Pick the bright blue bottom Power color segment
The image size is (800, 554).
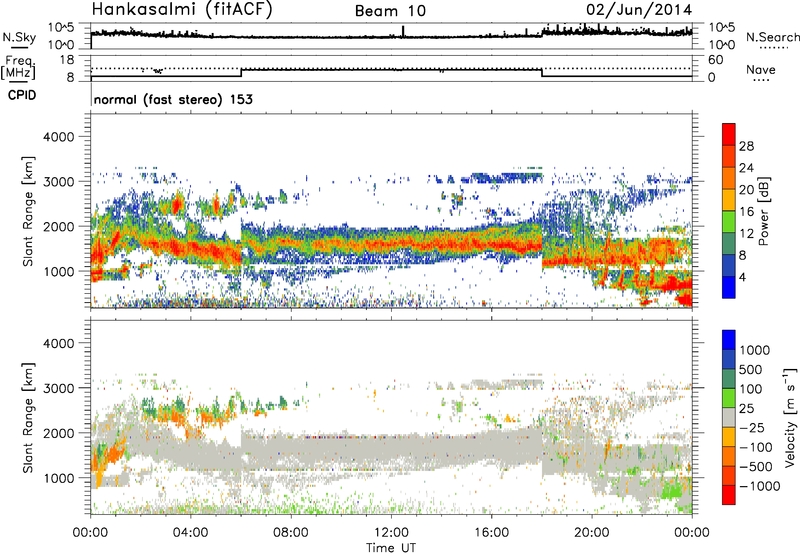pos(729,287)
